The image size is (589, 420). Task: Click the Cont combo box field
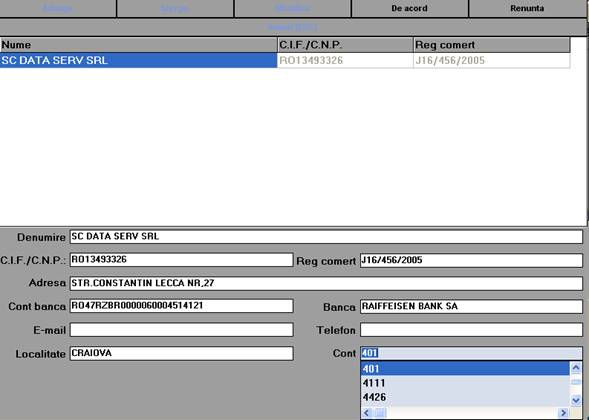tap(471, 353)
